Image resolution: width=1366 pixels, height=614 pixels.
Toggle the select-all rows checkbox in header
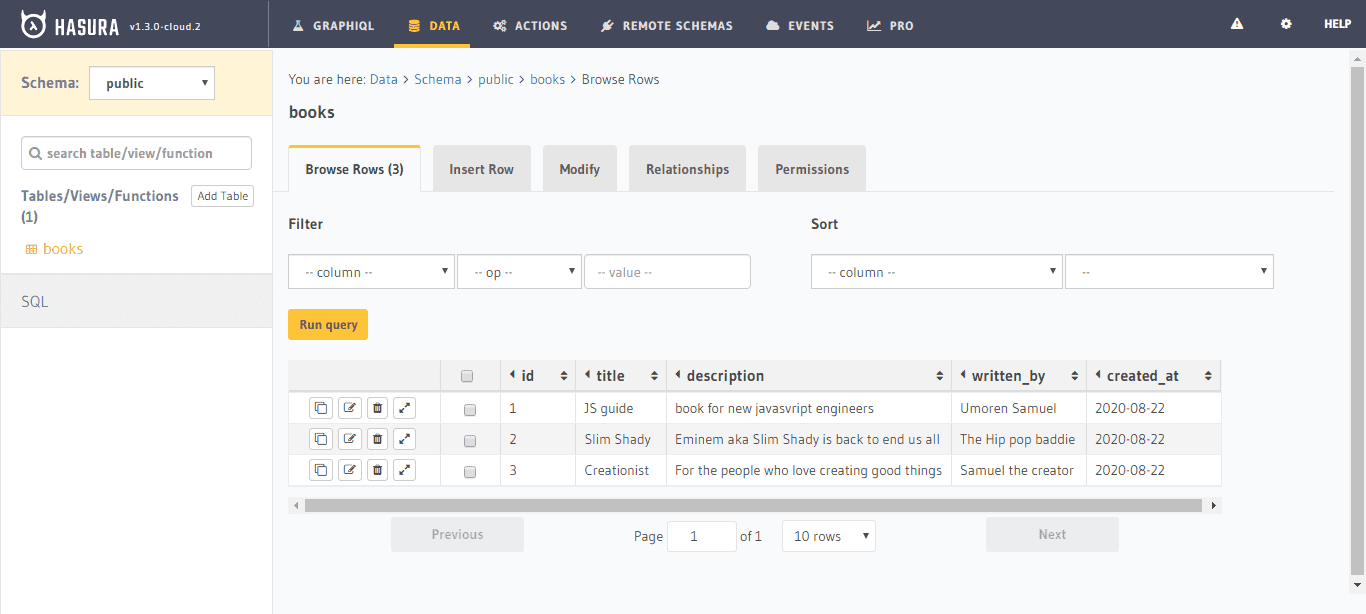pos(467,377)
